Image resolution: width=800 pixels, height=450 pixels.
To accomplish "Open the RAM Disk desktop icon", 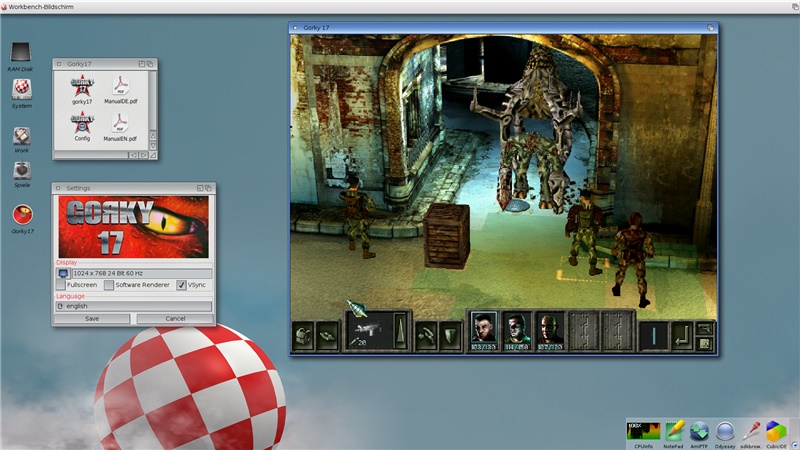I will (21, 56).
